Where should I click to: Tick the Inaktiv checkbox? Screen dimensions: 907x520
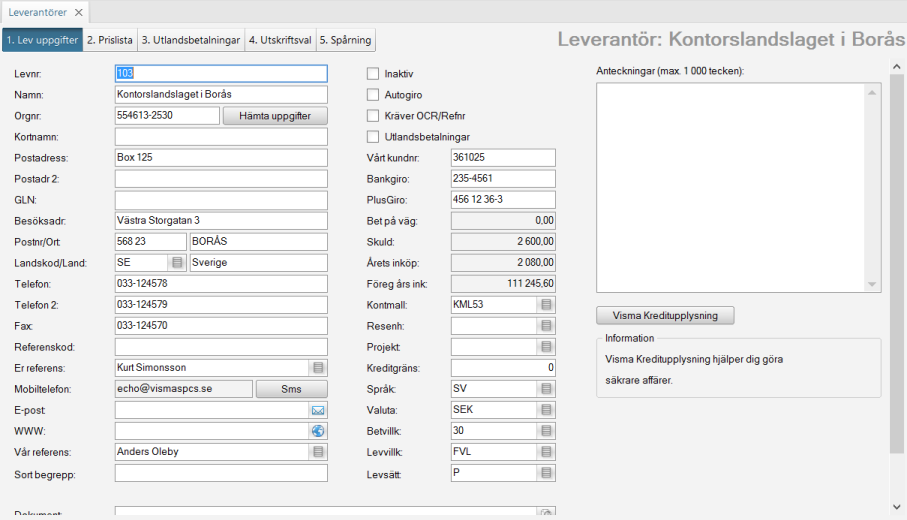[373, 74]
